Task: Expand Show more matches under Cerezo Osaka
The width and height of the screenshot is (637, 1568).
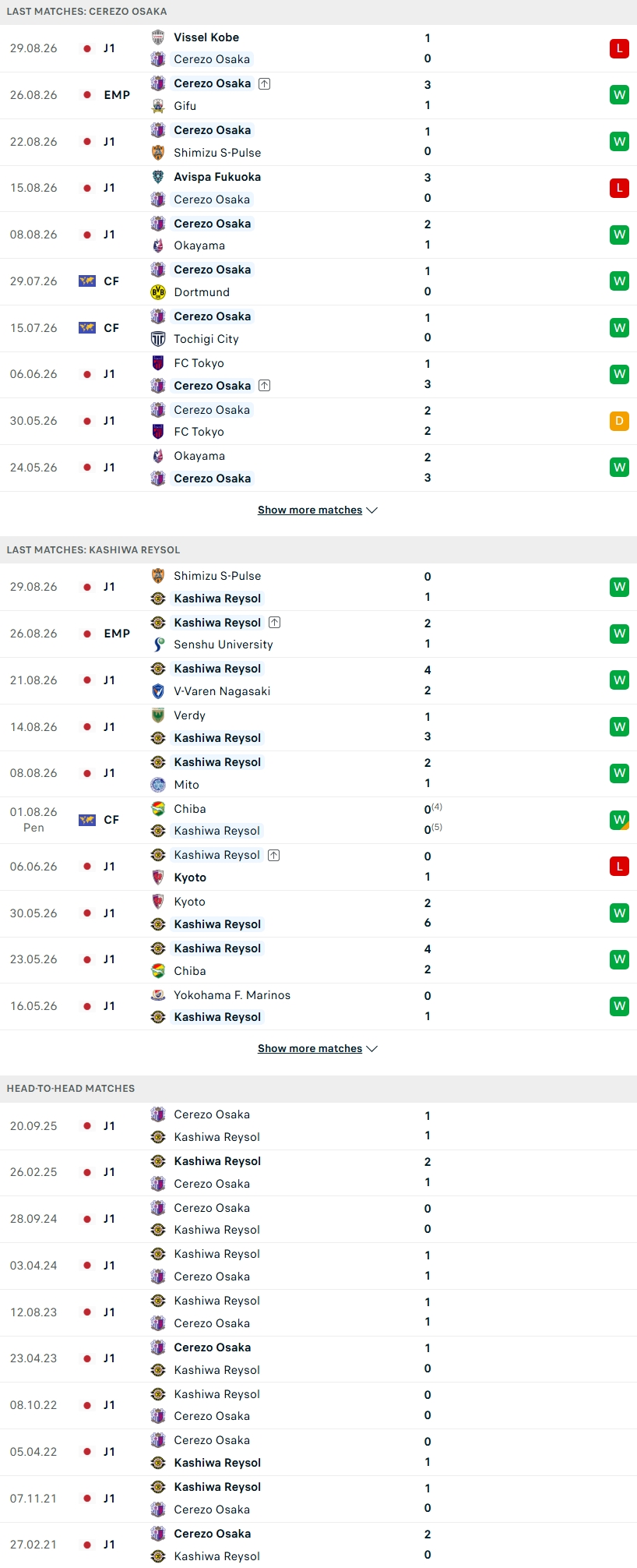Action: 318,510
